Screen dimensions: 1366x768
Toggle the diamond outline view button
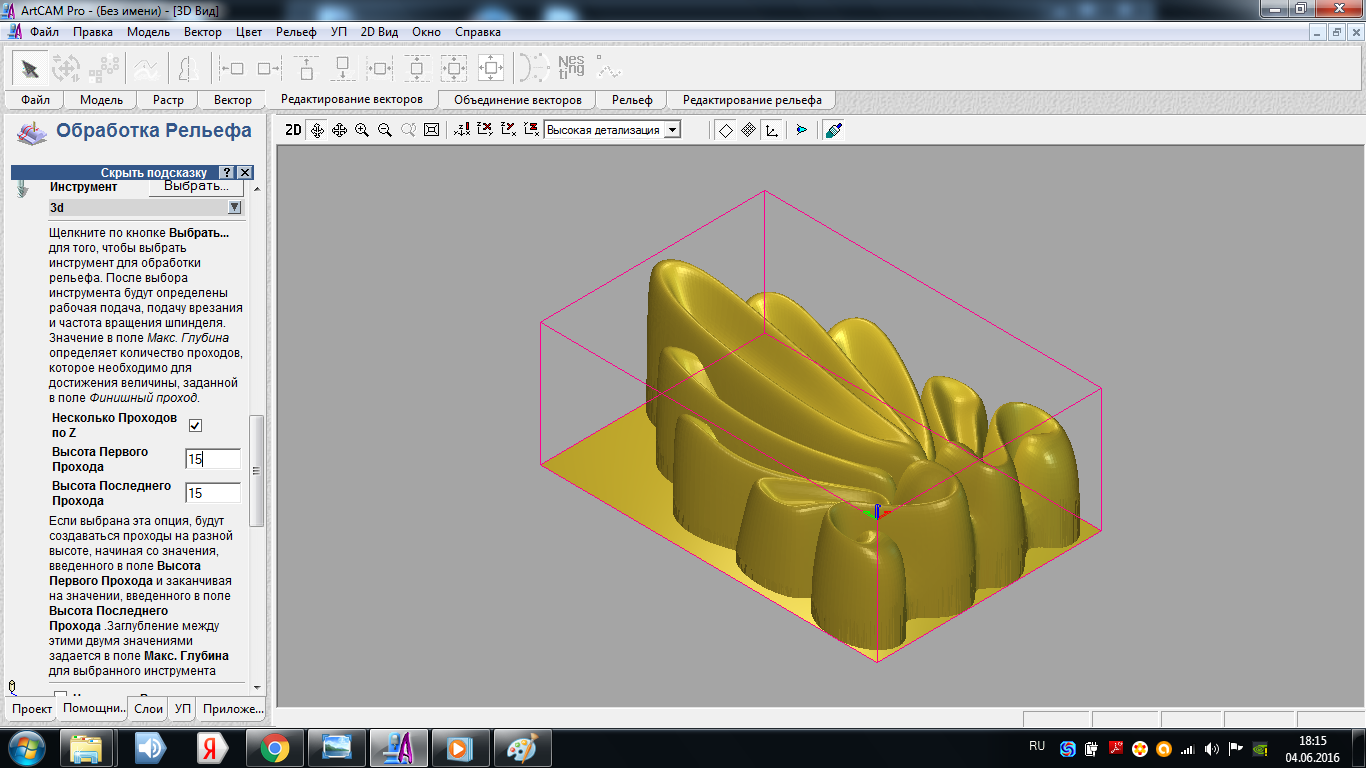coord(725,130)
